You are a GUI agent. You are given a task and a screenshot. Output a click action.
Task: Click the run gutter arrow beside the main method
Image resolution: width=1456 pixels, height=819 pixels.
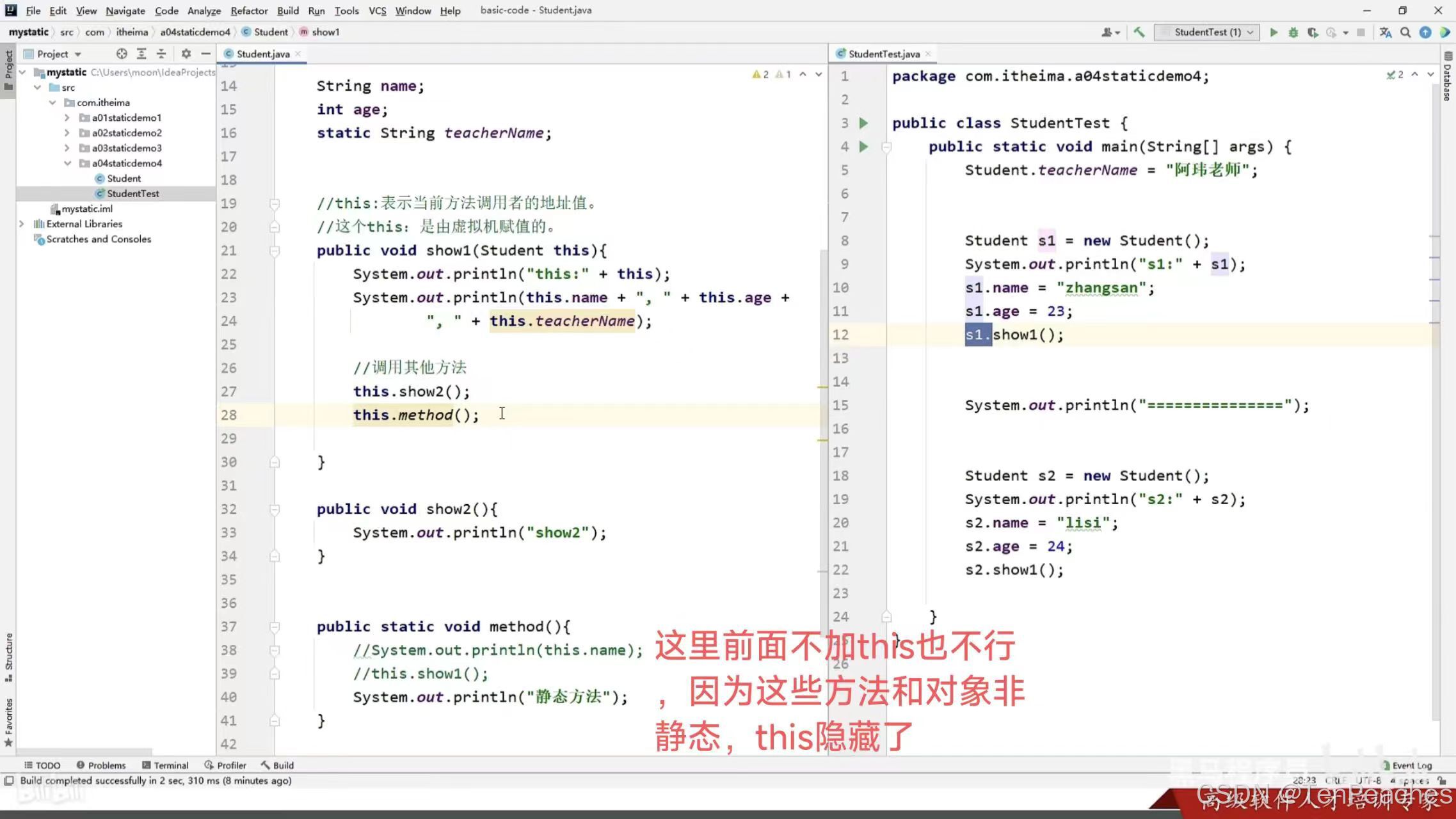[863, 147]
